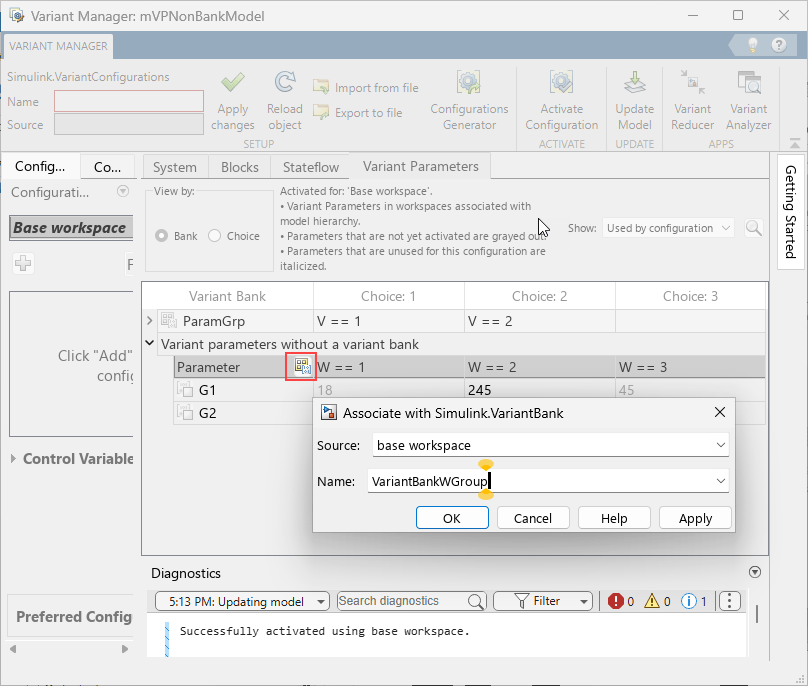Collapse Variant parameters without a variant bank
808x686 pixels.
pos(149,343)
